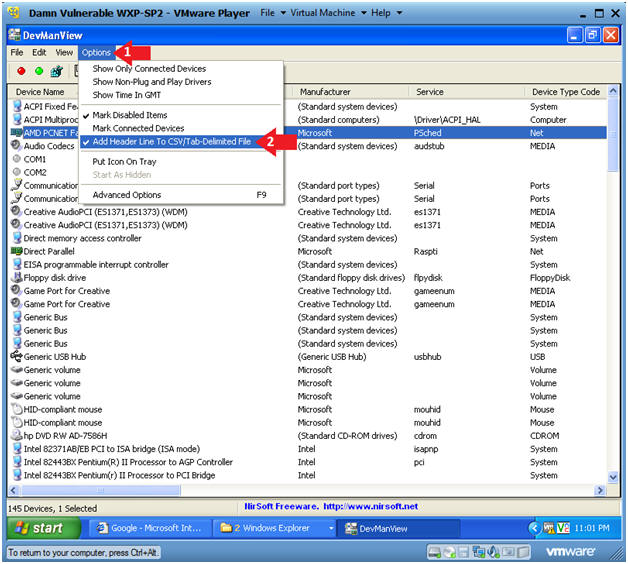Sort by Device Type Code column header

[x=566, y=92]
